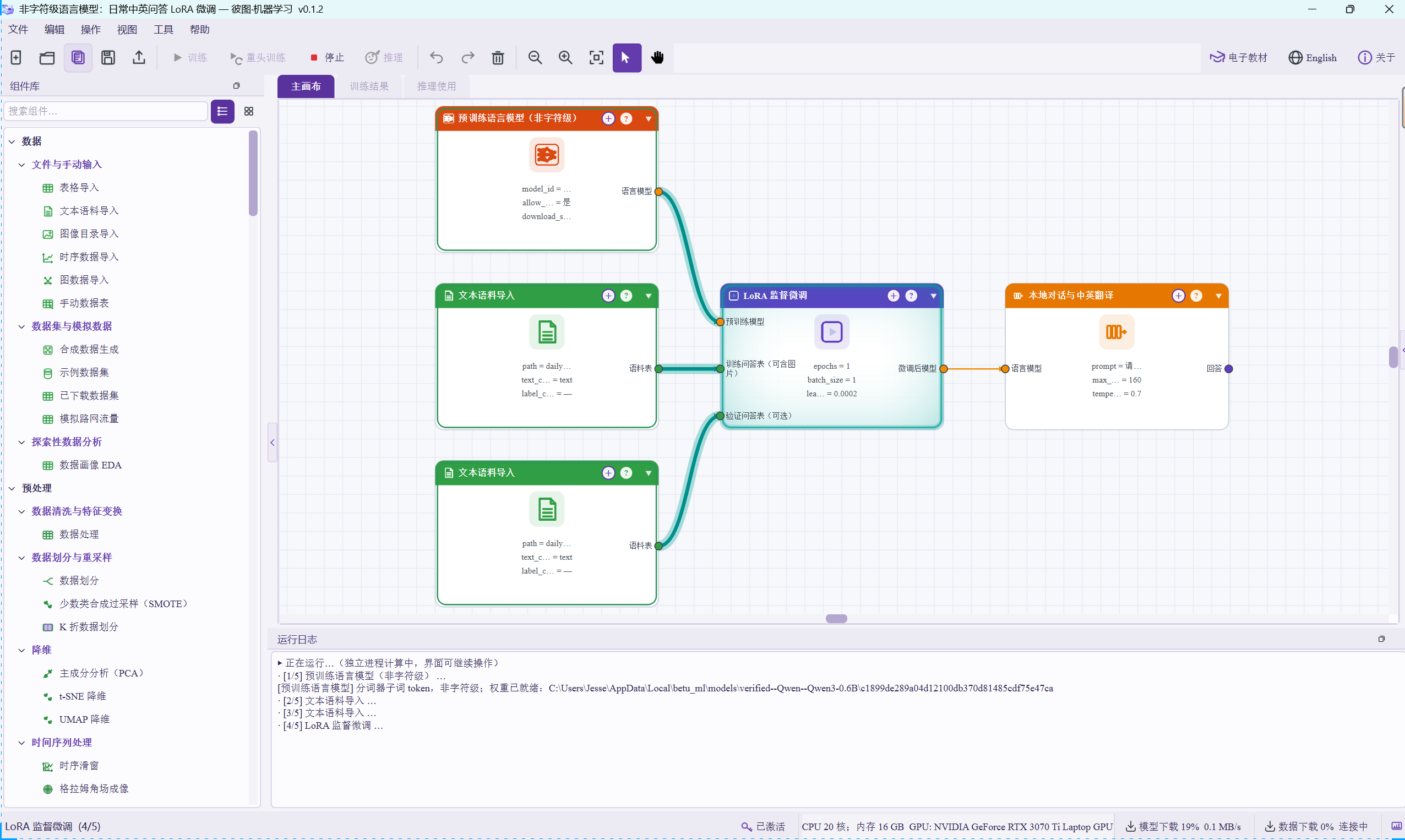The image size is (1405, 840).
Task: Open dropdown arrow on LoRA 监督微调 node
Action: [x=934, y=296]
